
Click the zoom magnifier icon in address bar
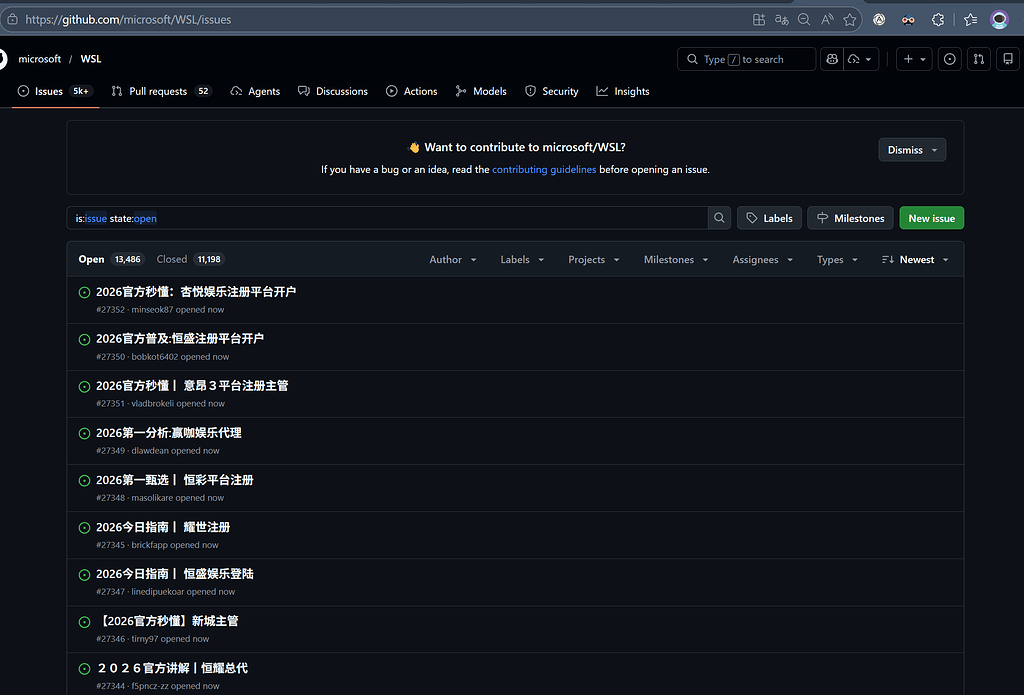(x=804, y=20)
